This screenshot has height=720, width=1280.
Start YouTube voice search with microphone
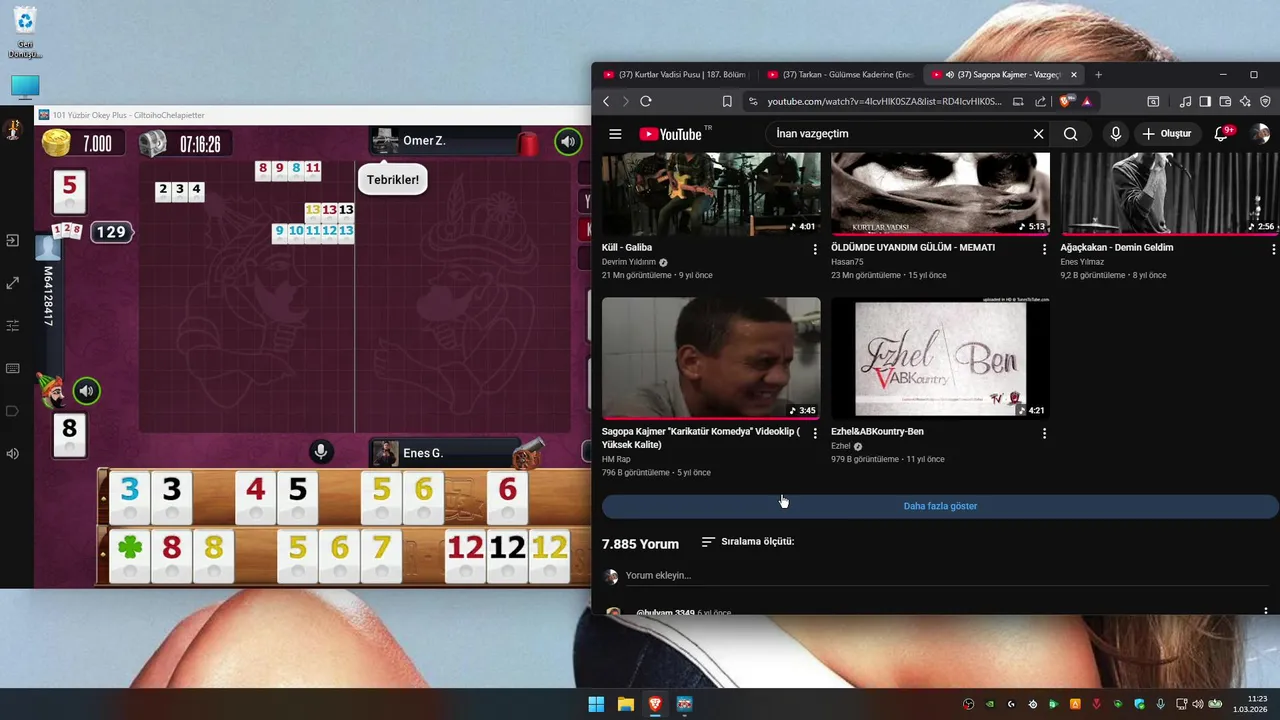[x=1115, y=134]
